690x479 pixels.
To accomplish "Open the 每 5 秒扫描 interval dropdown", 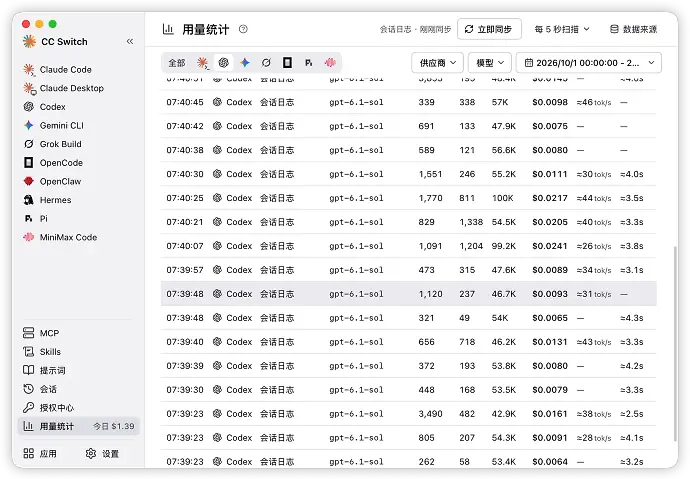I will pos(562,29).
